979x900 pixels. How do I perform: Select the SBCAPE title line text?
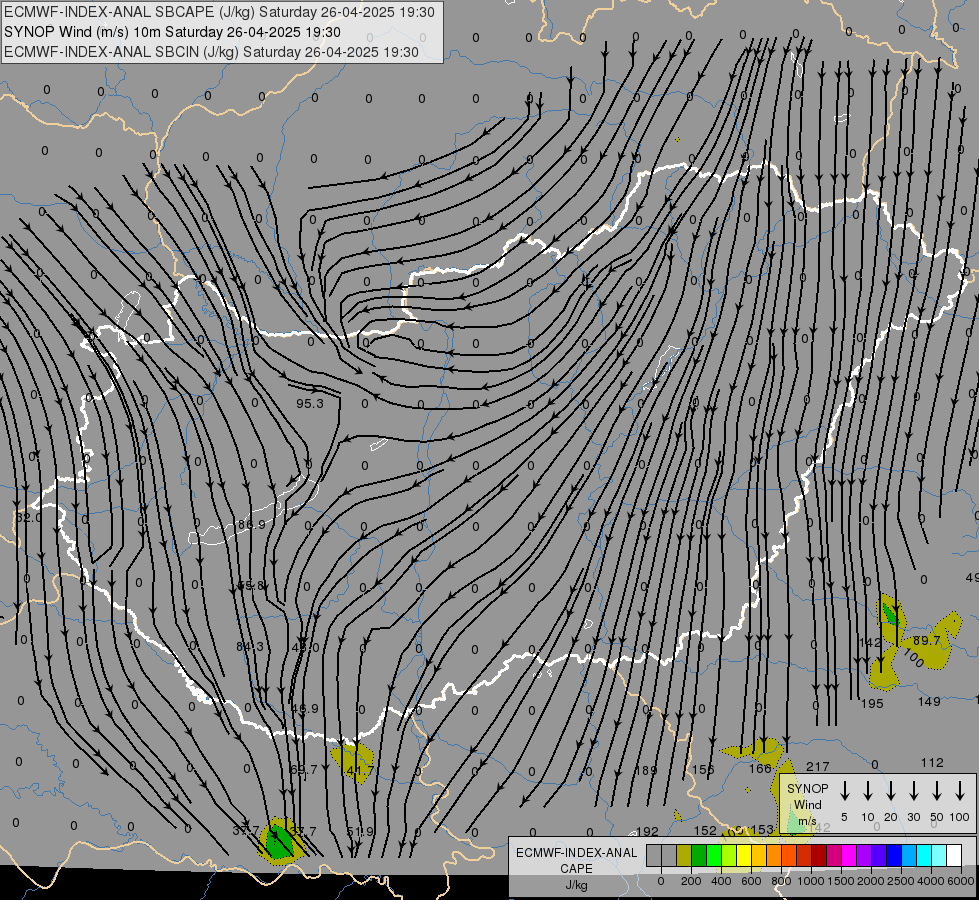pos(219,12)
